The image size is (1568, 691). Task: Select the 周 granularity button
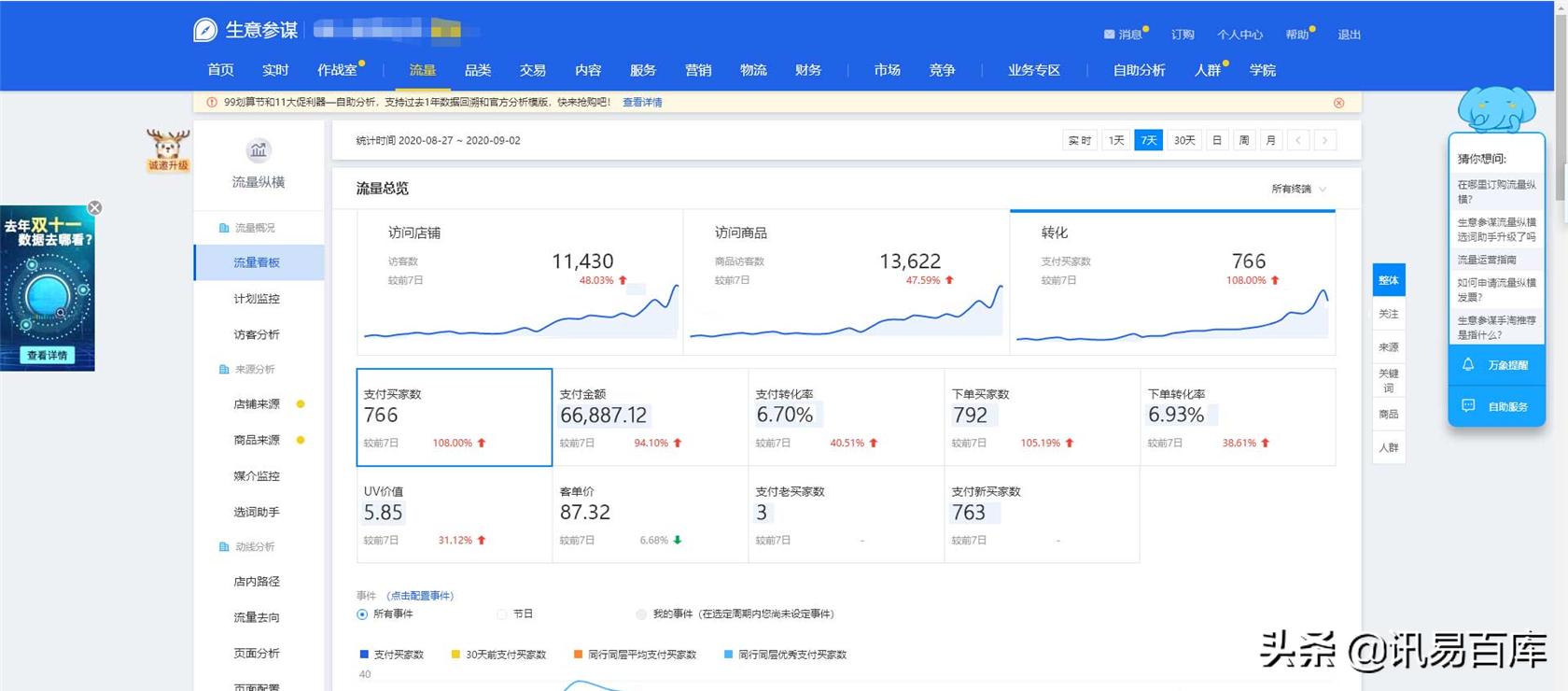(x=1243, y=140)
